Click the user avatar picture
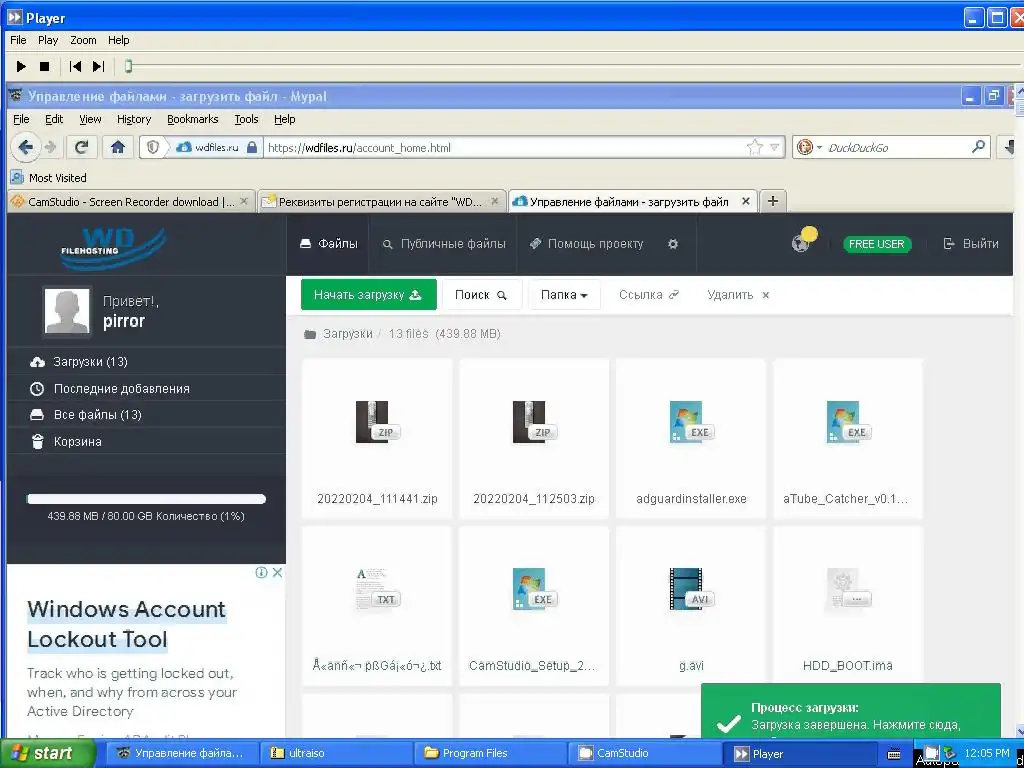The height and width of the screenshot is (768, 1024). click(x=67, y=312)
